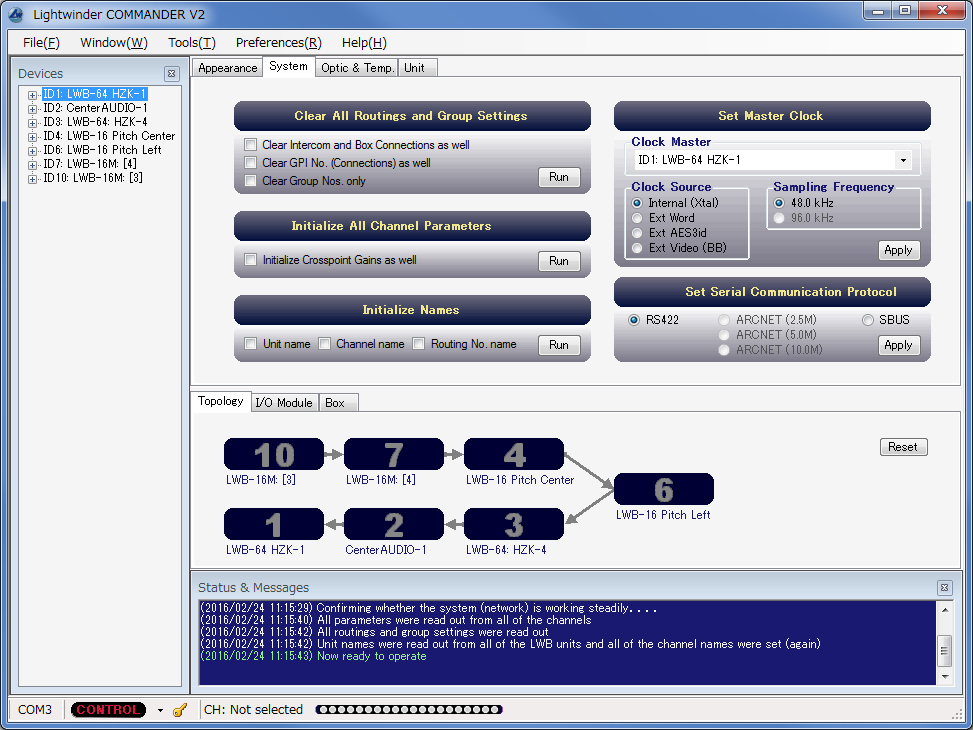Choose Ext Word clock source
Image resolution: width=973 pixels, height=730 pixels.
click(637, 218)
